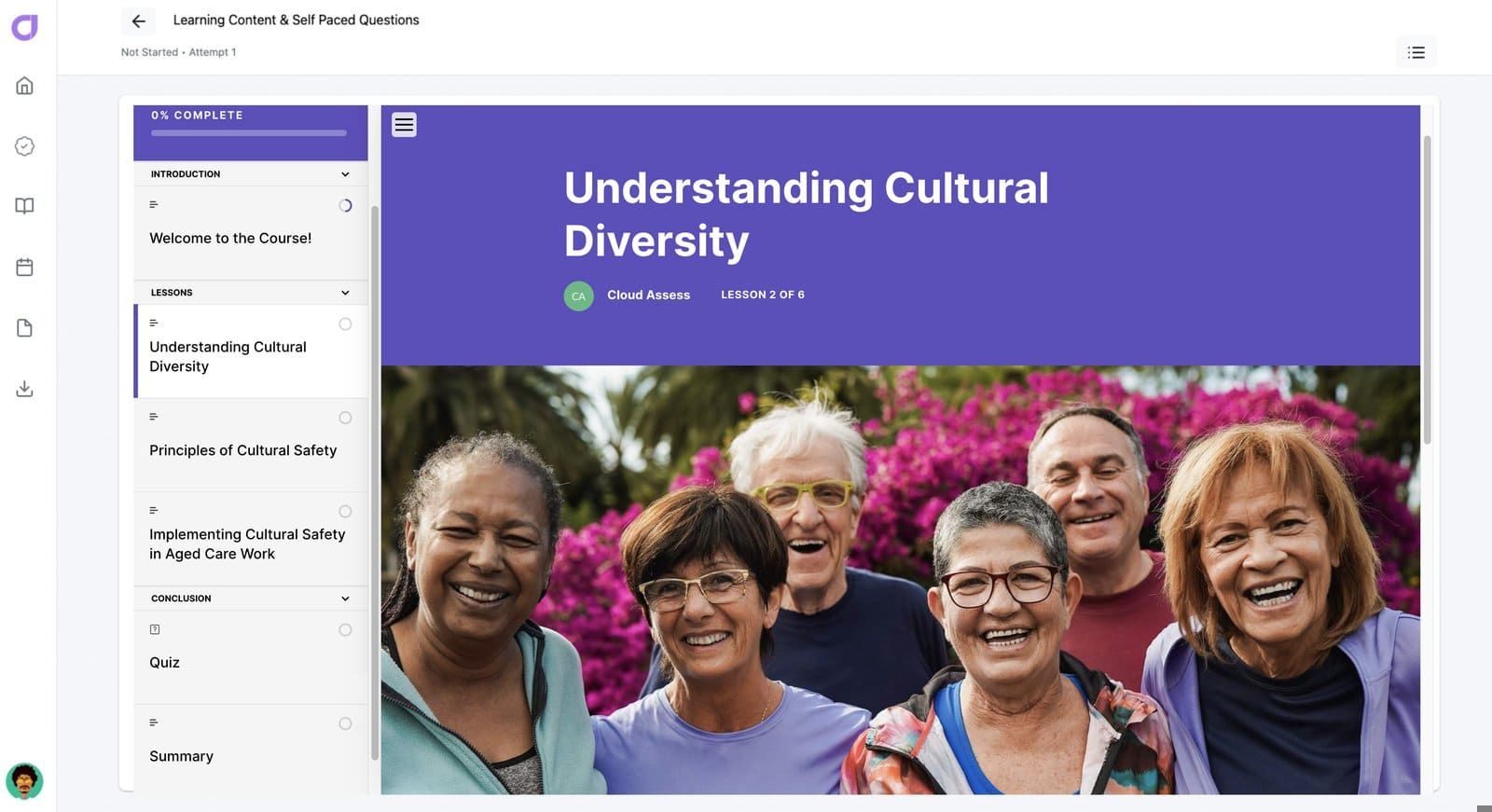Click completion circle for Implementing Cultural Safety

[x=345, y=511]
